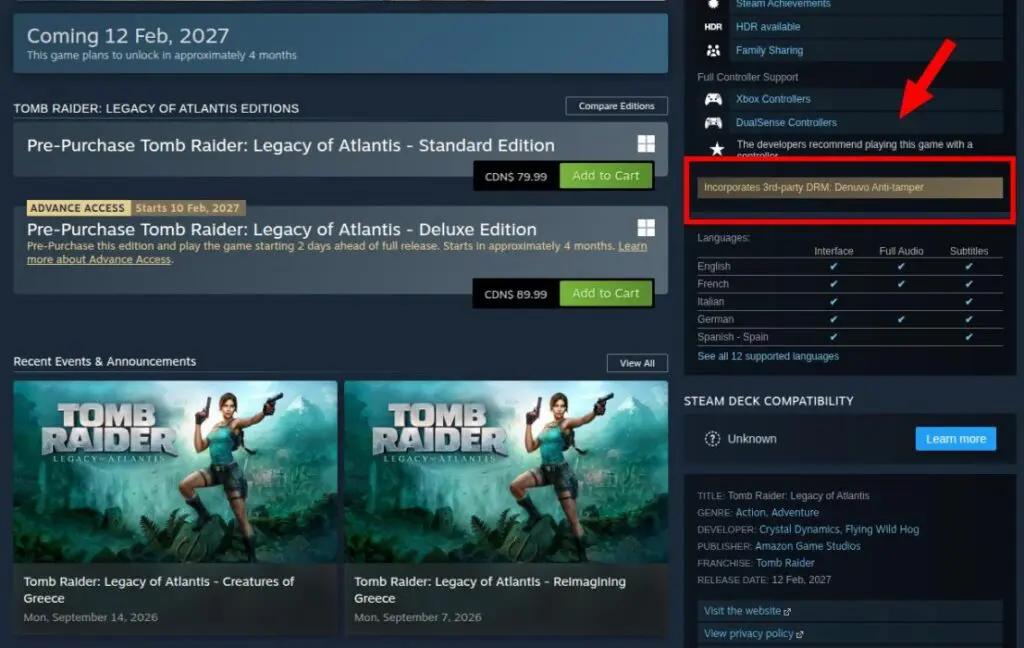Open Creatures of Greece announcement title
The width and height of the screenshot is (1024, 648).
pyautogui.click(x=159, y=590)
